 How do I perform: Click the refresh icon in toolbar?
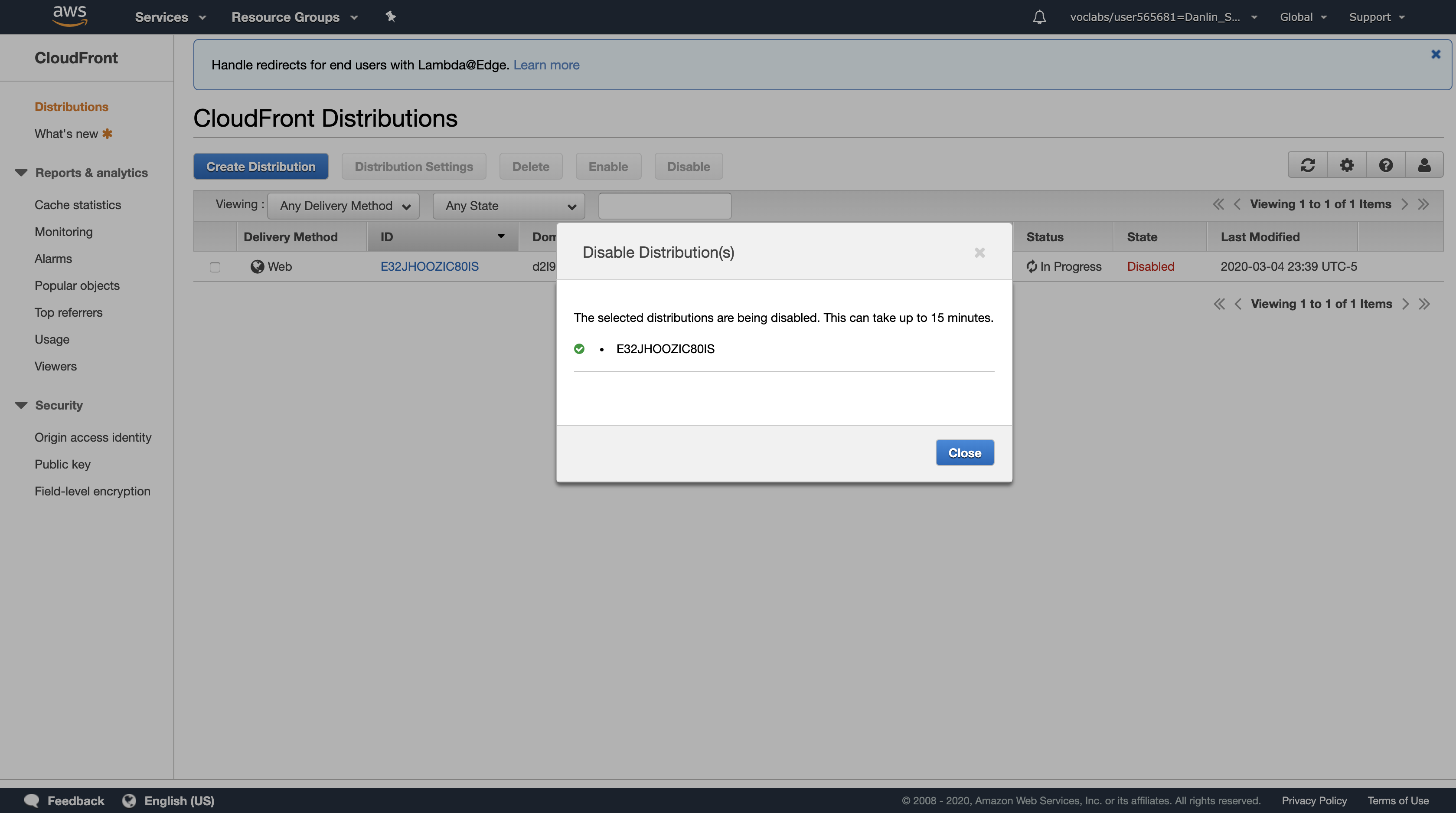pos(1307,165)
